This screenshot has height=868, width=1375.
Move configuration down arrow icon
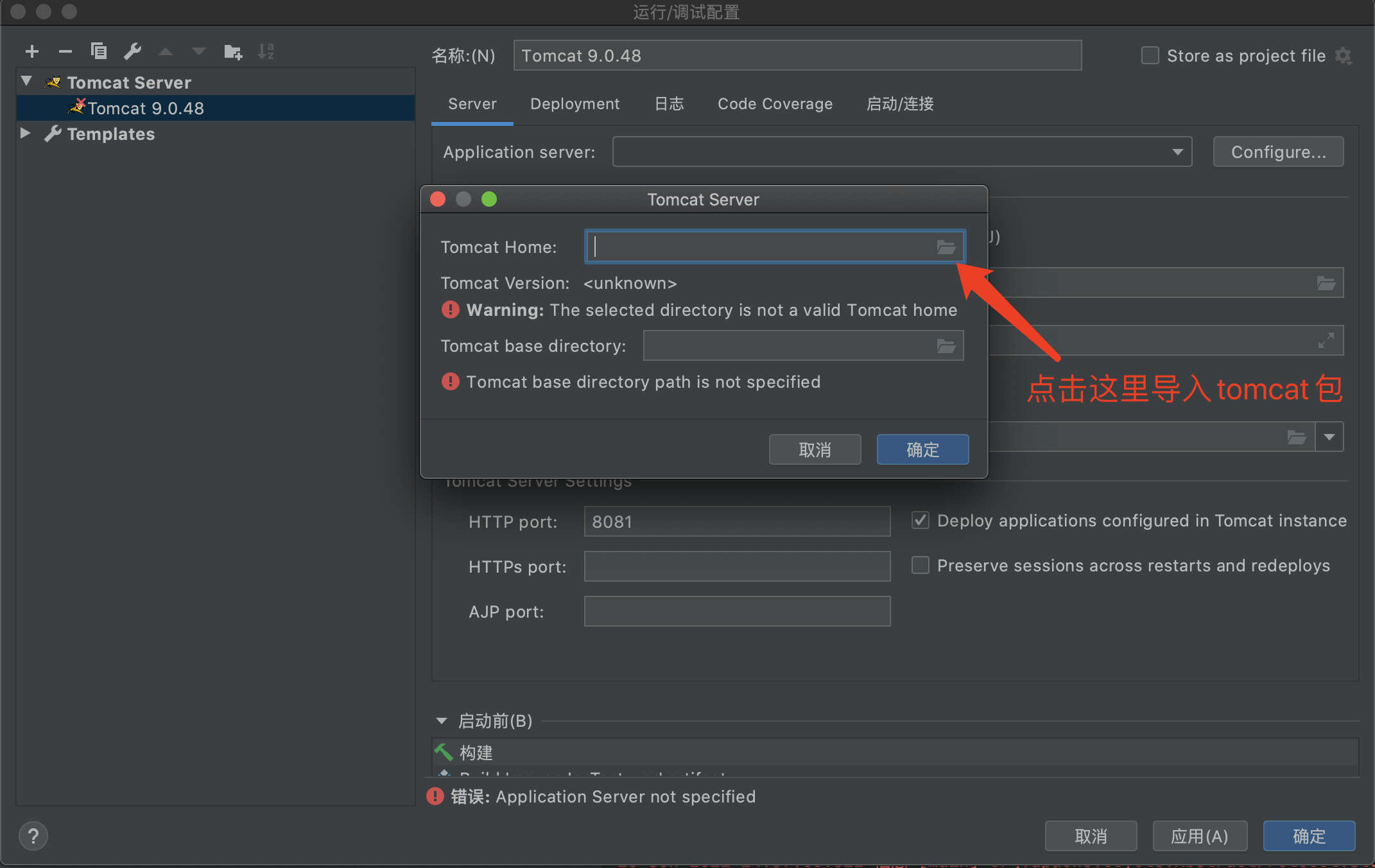click(x=199, y=51)
